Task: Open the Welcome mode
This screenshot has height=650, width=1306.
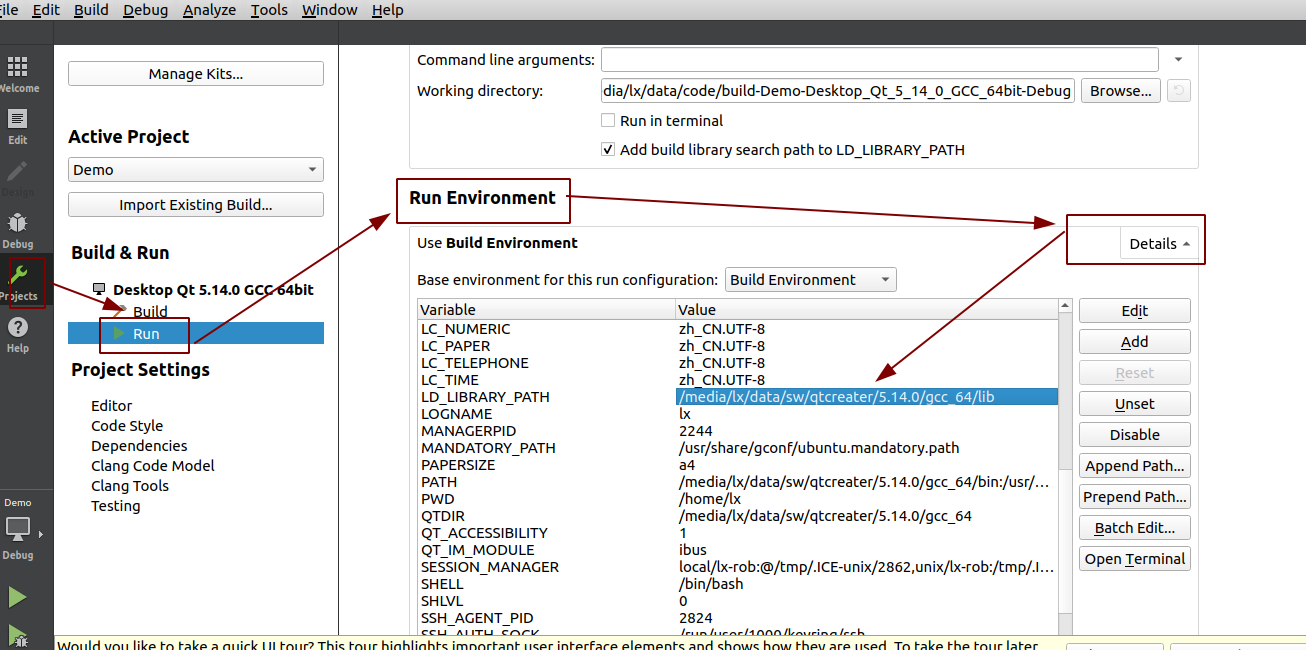Action: pos(18,74)
